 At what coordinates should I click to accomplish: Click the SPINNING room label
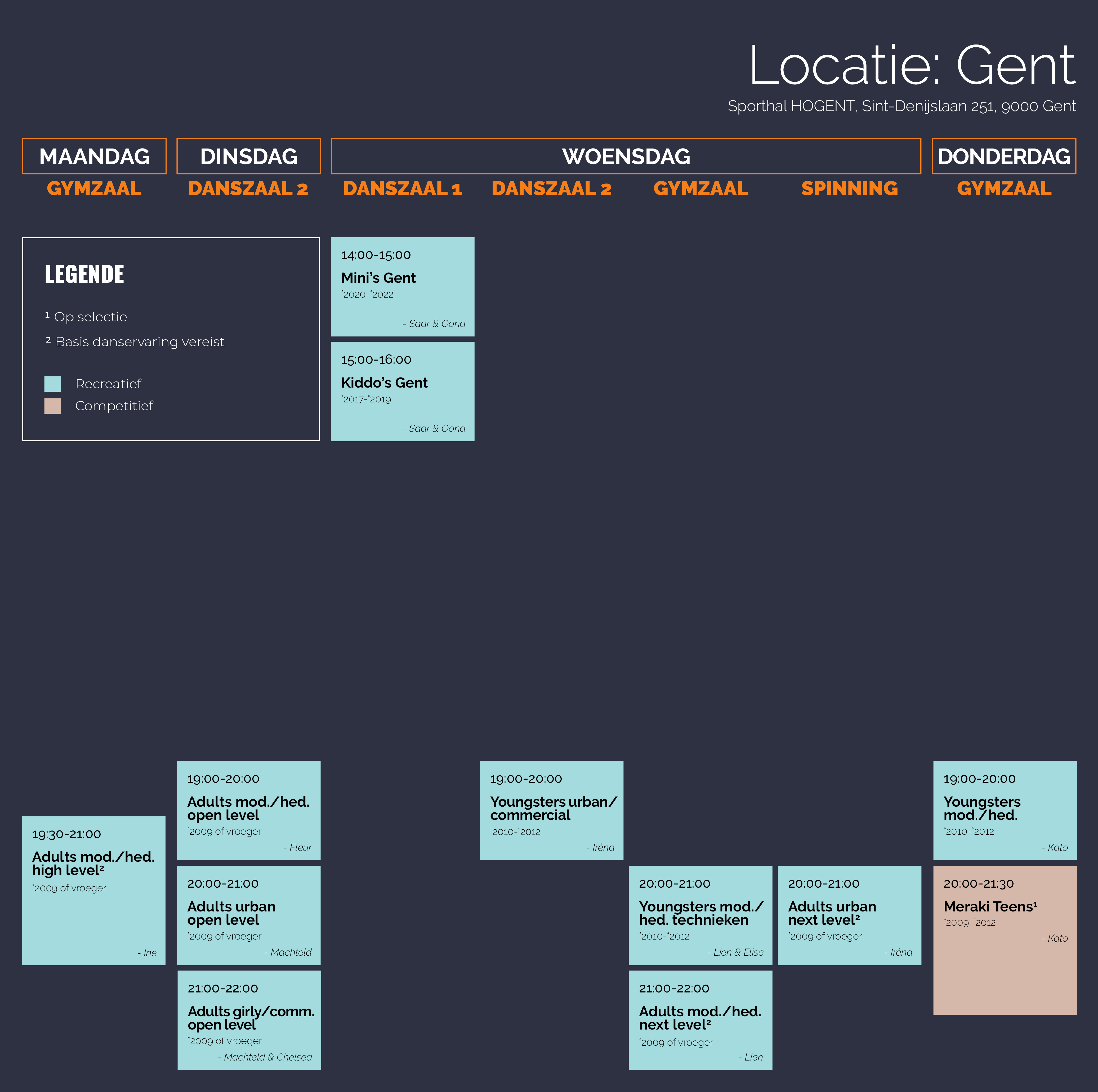[x=849, y=188]
